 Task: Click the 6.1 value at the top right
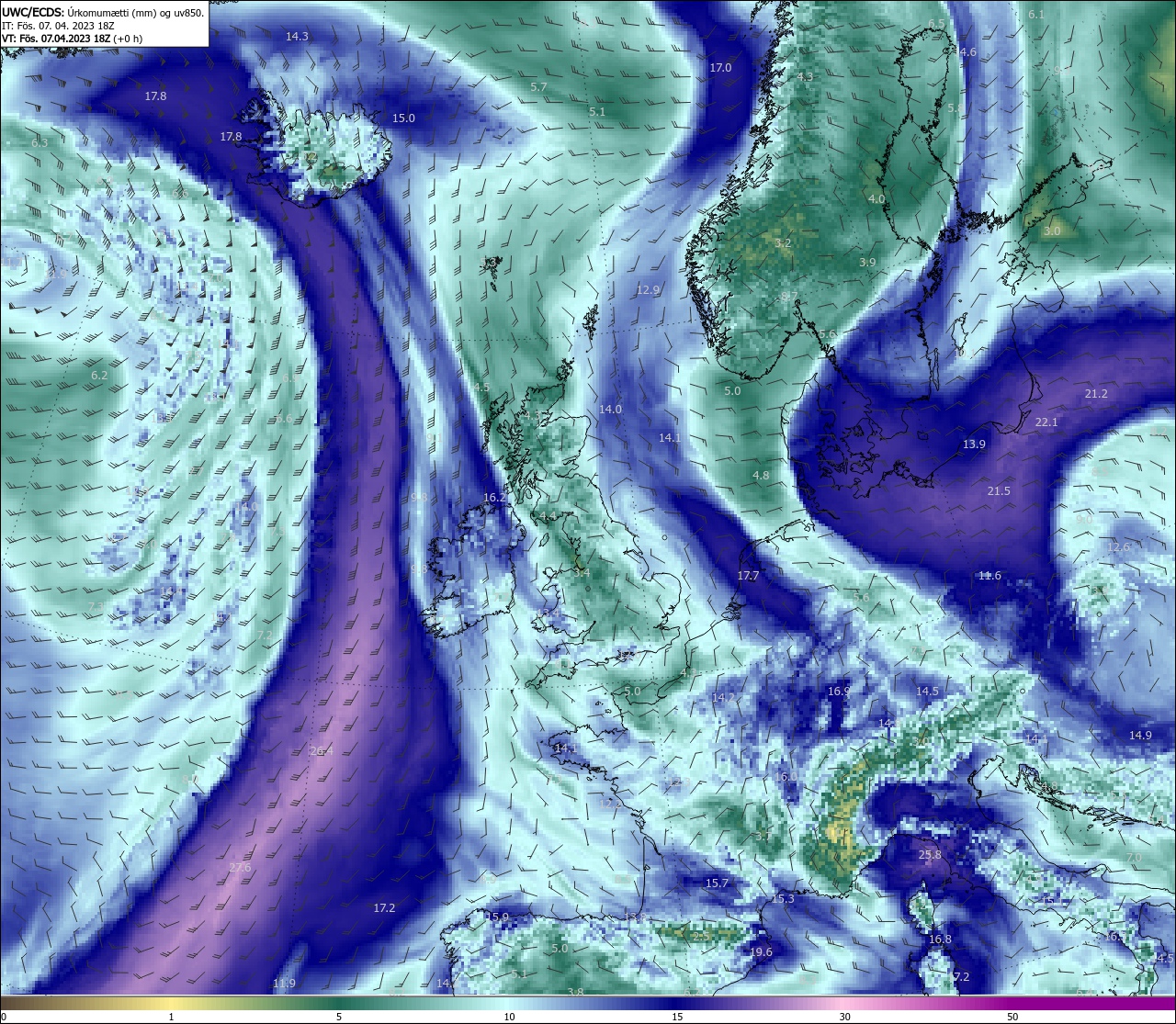point(1036,15)
